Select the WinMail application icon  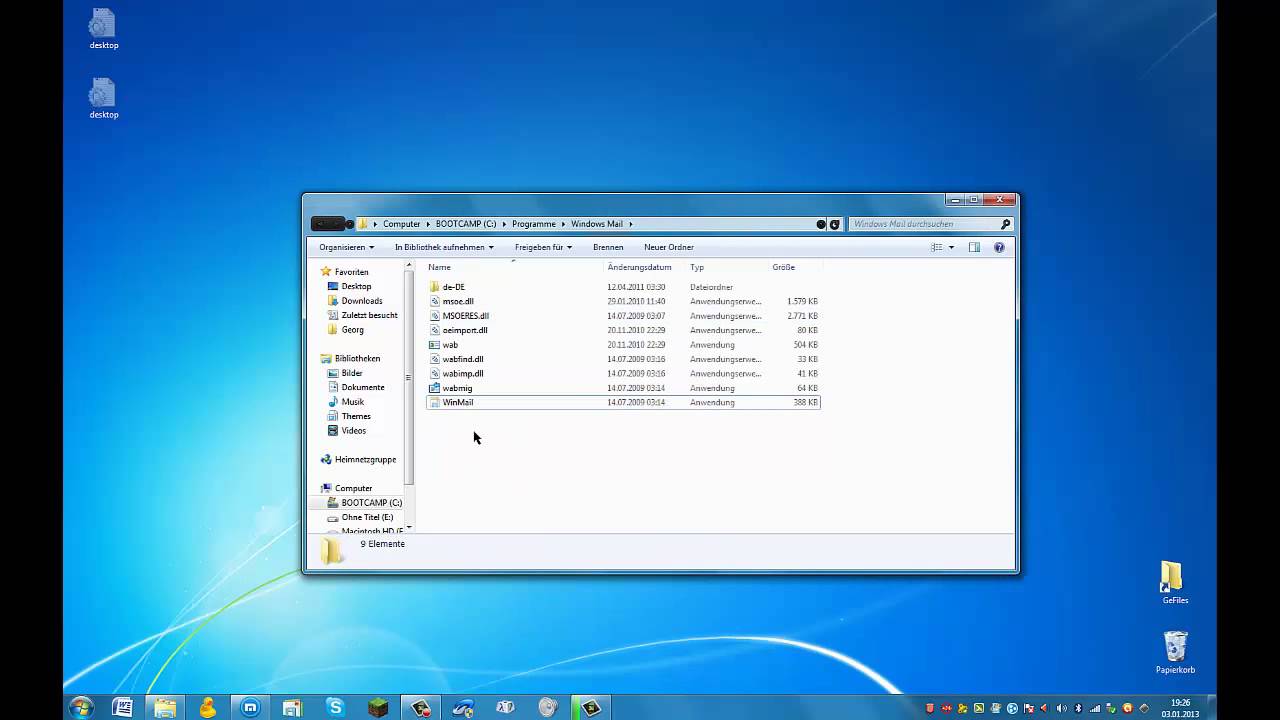pos(434,402)
